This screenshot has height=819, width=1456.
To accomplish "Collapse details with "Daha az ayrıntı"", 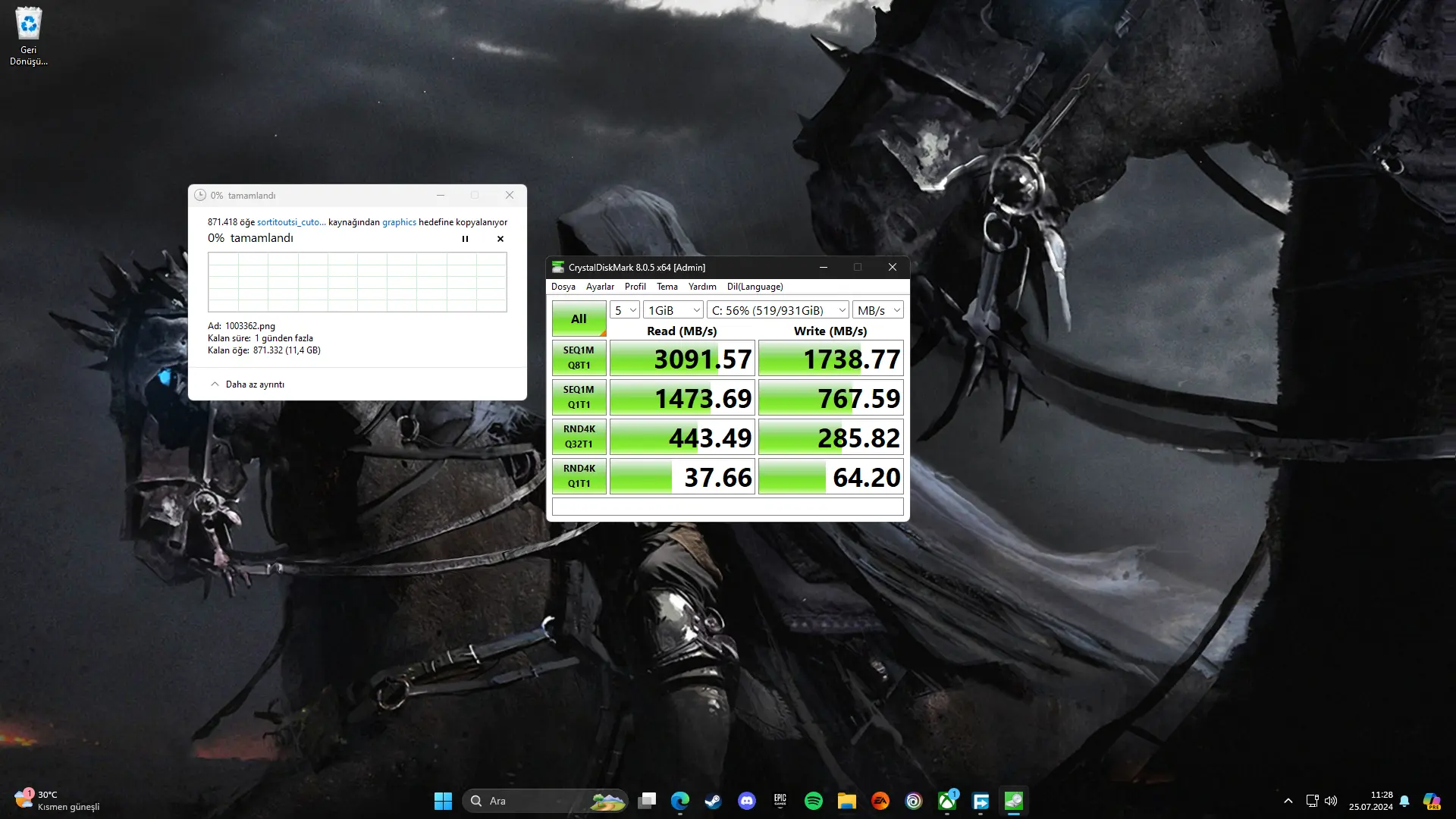I will 247,384.
